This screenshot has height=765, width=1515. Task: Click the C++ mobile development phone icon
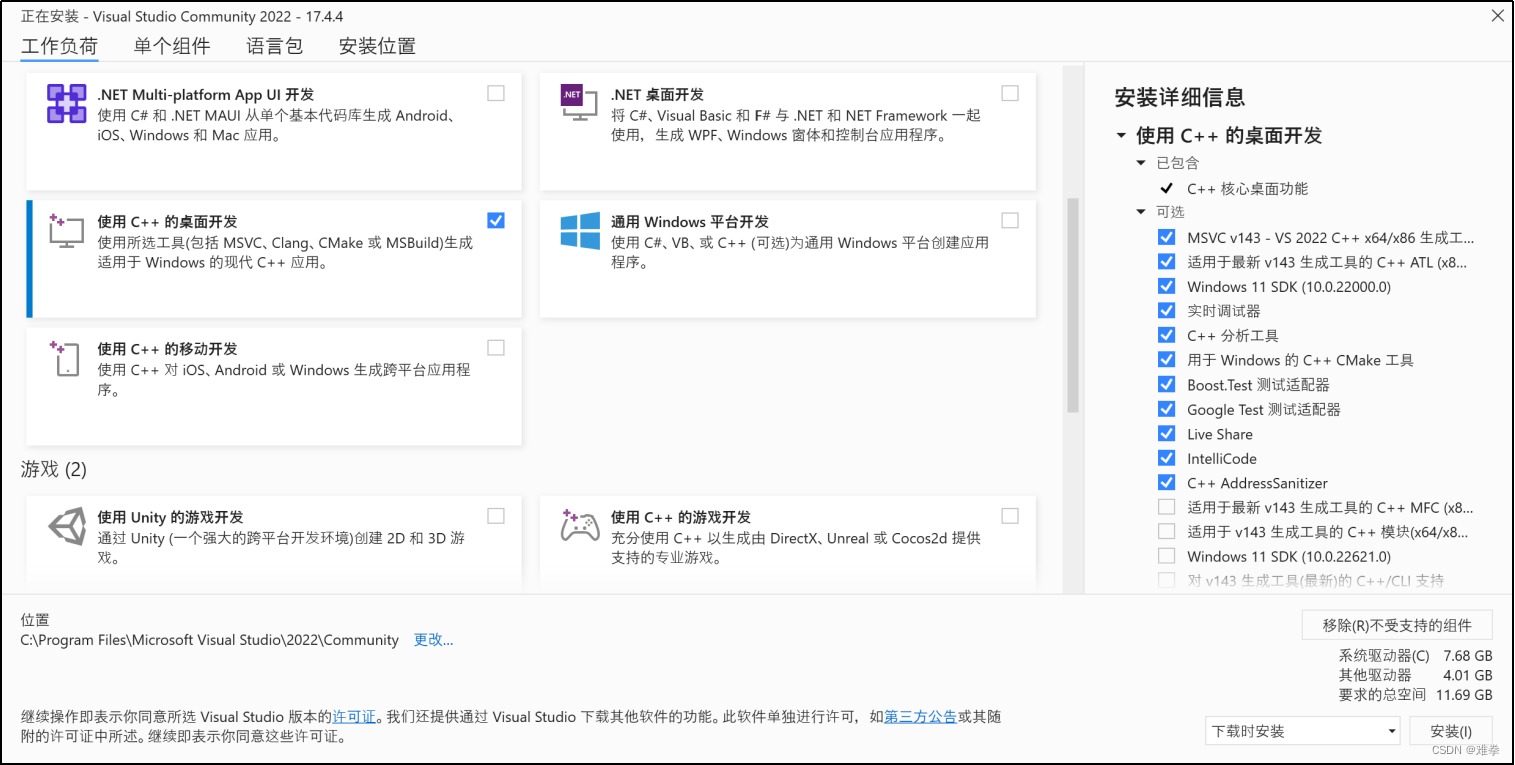(66, 358)
